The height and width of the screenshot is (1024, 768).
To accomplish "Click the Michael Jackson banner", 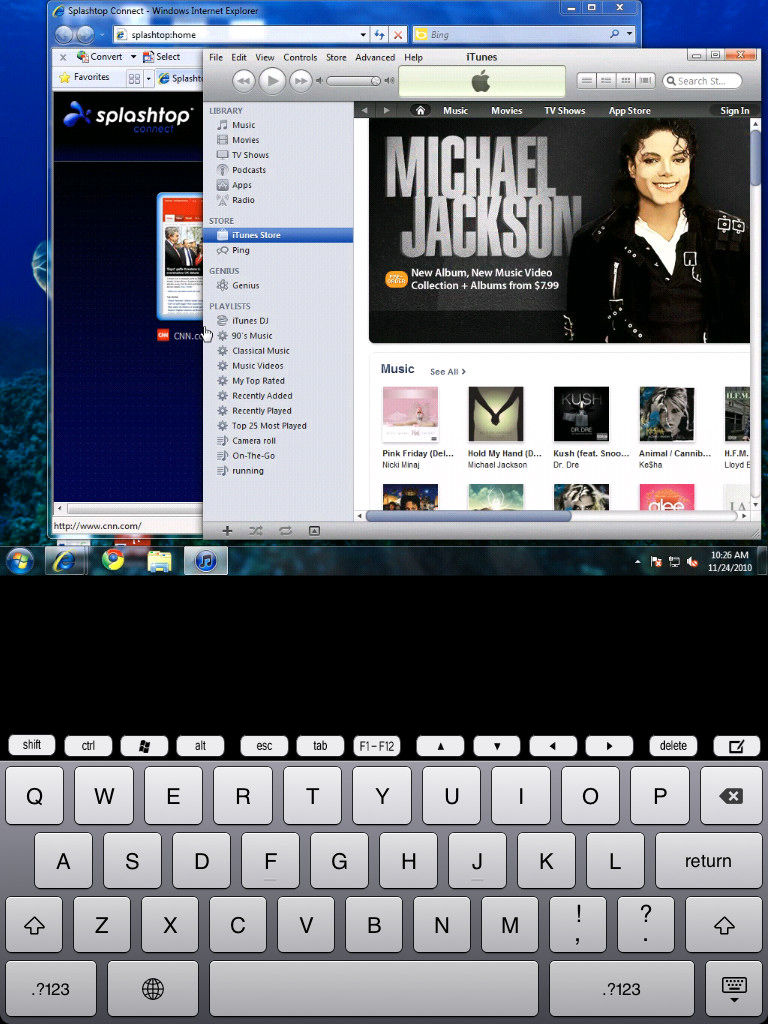I will (559, 231).
